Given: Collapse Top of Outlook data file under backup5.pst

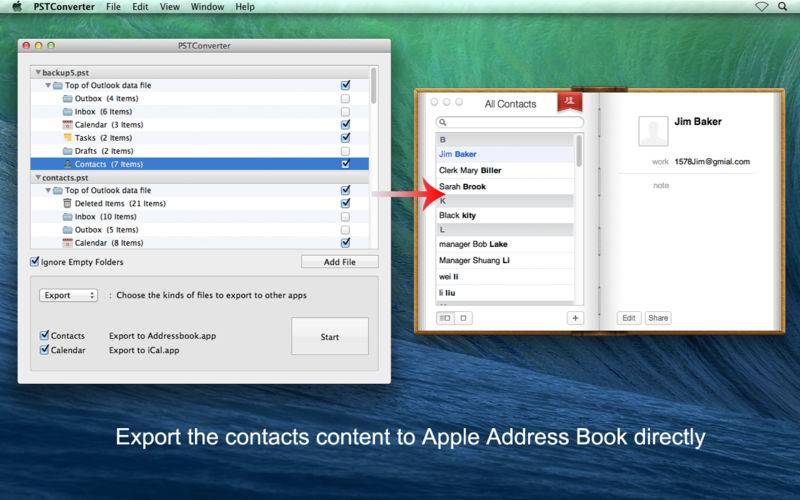Looking at the screenshot, I should click(48, 85).
